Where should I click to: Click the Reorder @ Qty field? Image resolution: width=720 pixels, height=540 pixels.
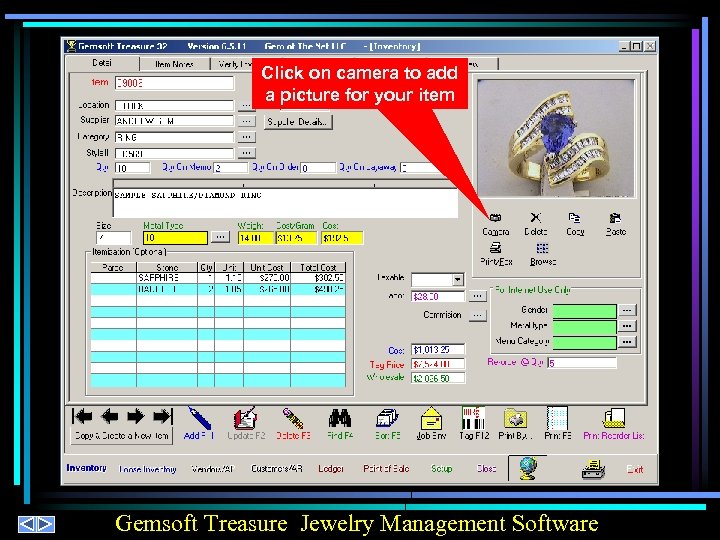[581, 363]
